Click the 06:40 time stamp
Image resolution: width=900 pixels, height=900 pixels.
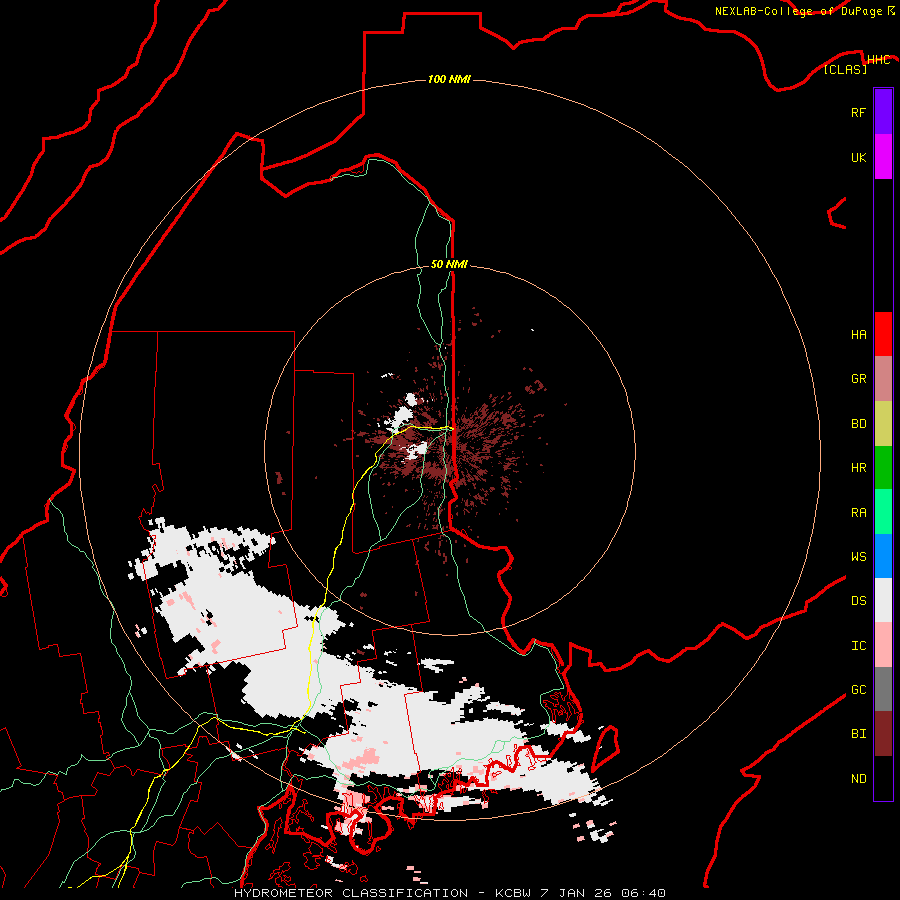[x=645, y=893]
